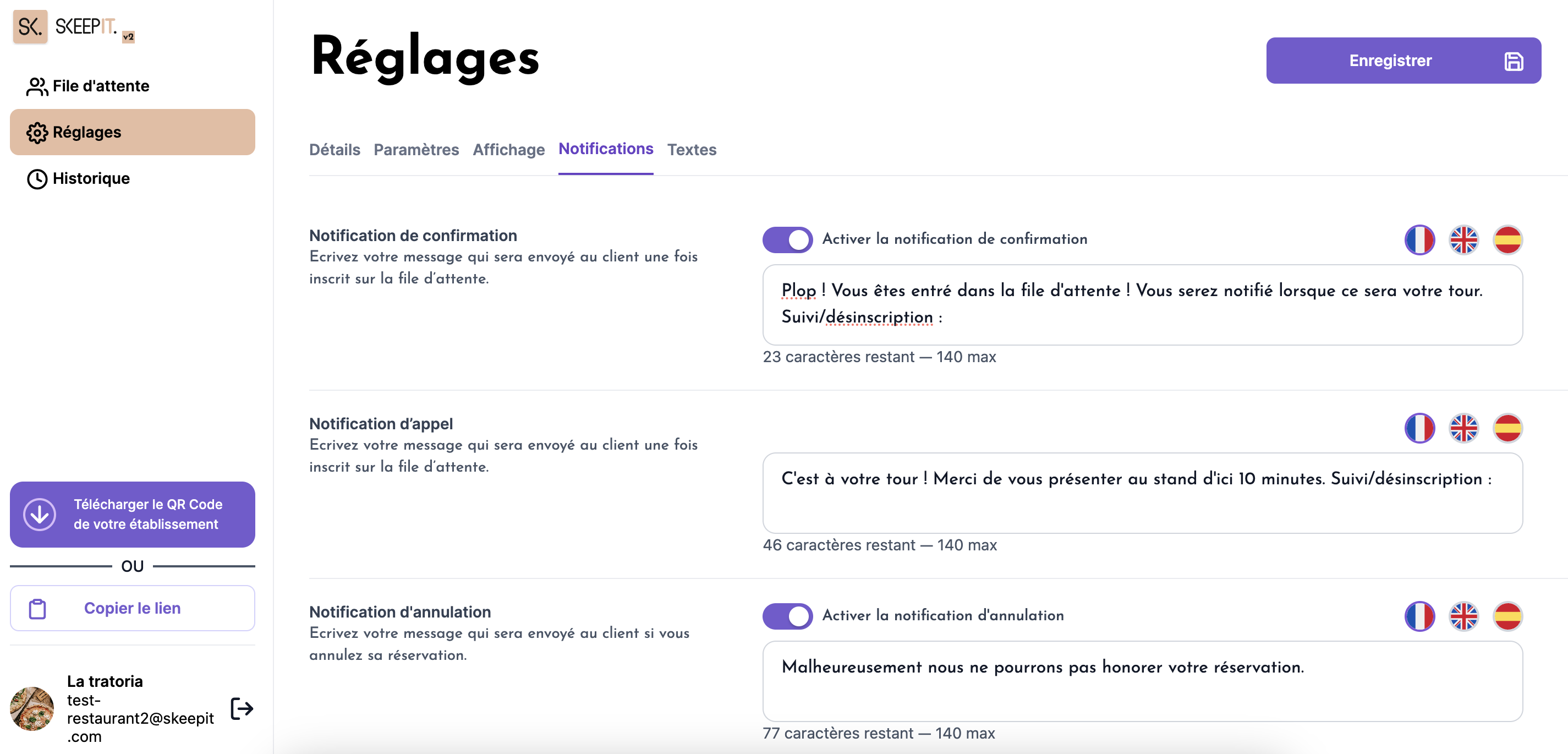Open the Paramètres settings section
The height and width of the screenshot is (754, 1568).
tap(416, 150)
